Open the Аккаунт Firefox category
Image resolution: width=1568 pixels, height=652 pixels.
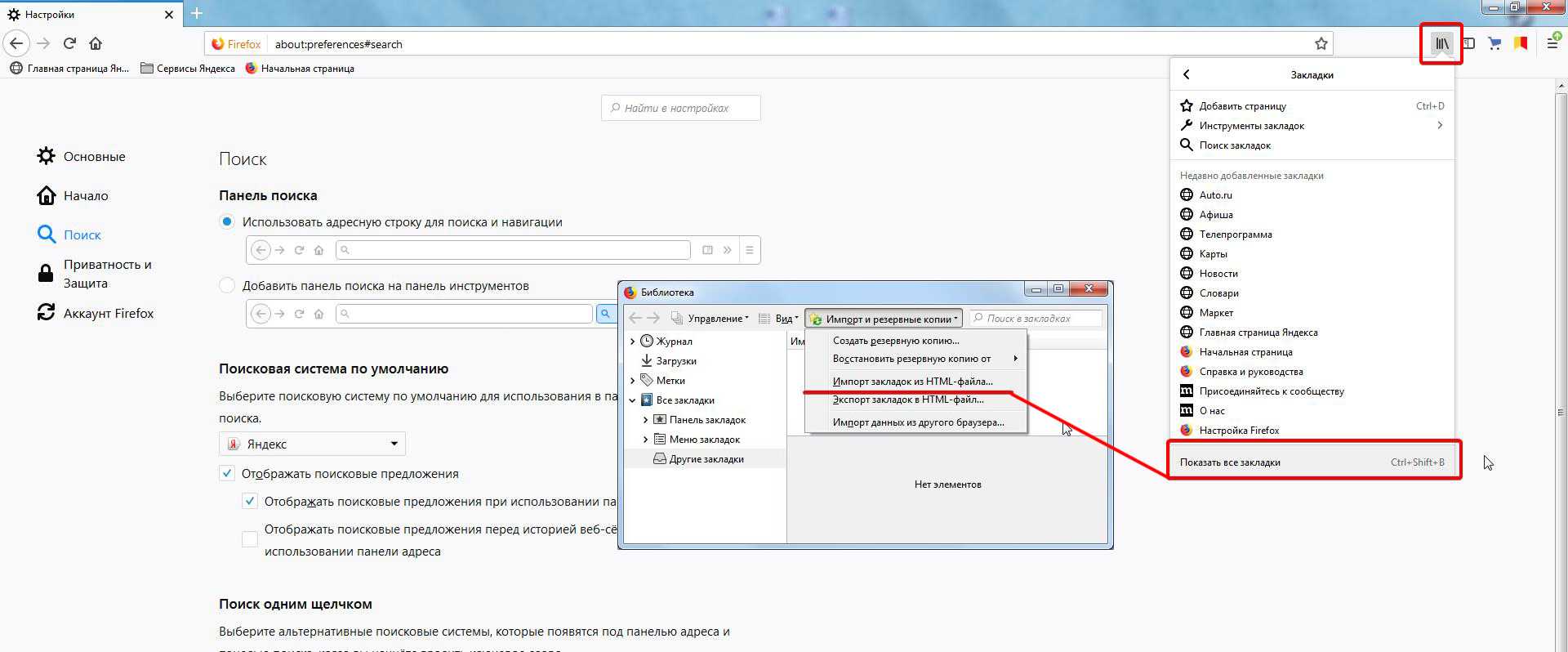click(x=96, y=313)
